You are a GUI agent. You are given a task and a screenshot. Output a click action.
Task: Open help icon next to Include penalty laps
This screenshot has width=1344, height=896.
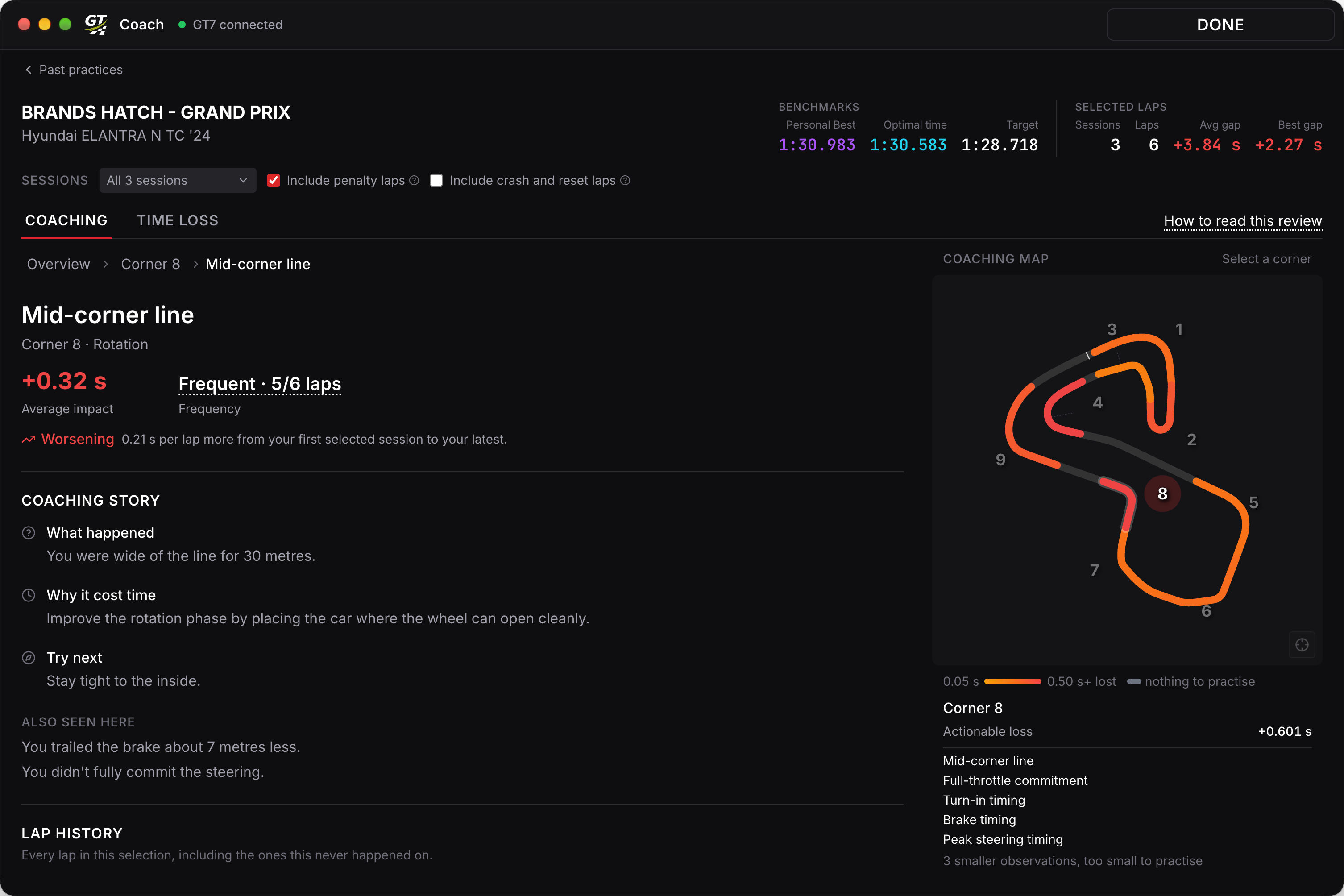click(x=414, y=181)
